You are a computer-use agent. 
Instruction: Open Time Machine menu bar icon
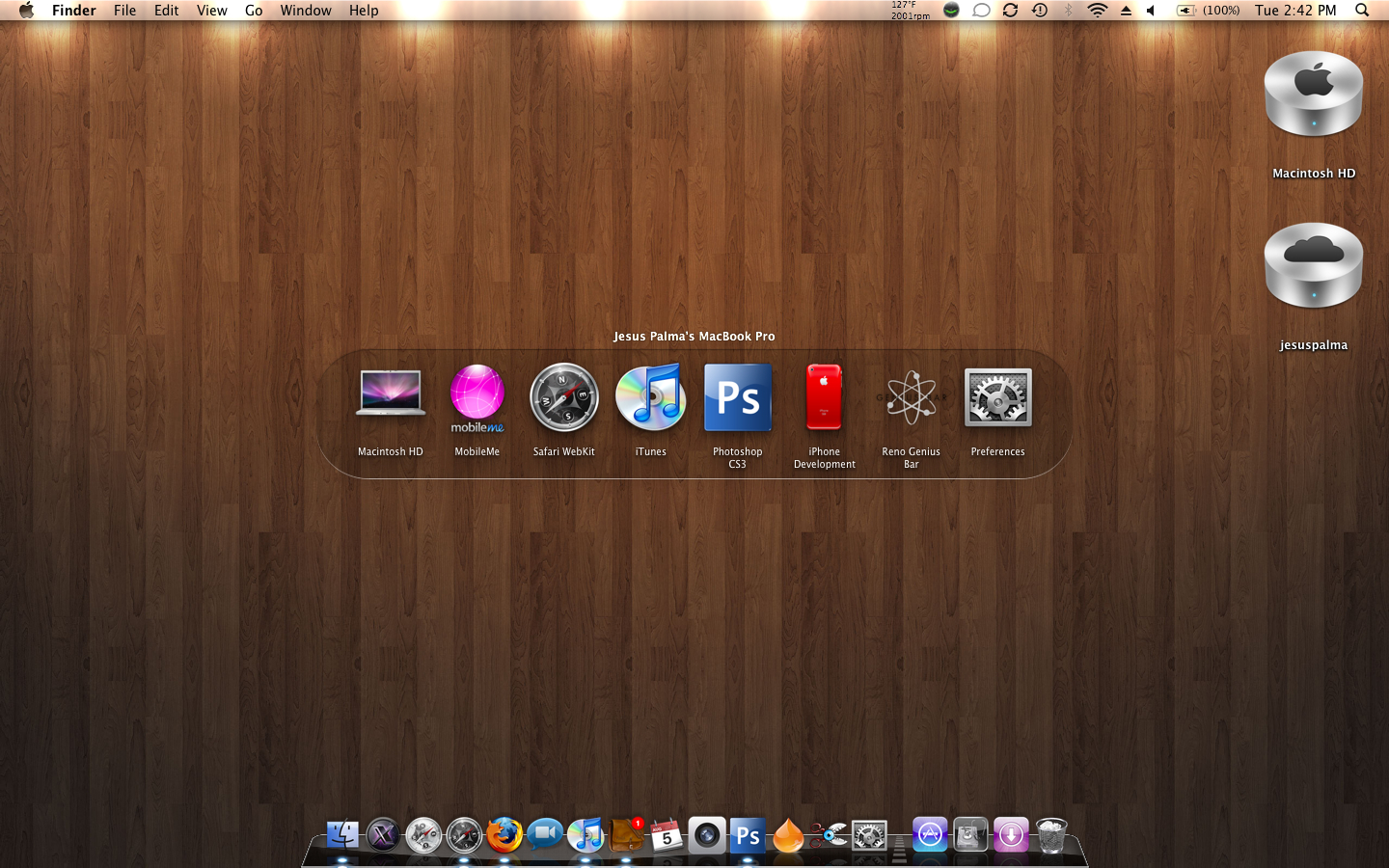tap(1039, 11)
